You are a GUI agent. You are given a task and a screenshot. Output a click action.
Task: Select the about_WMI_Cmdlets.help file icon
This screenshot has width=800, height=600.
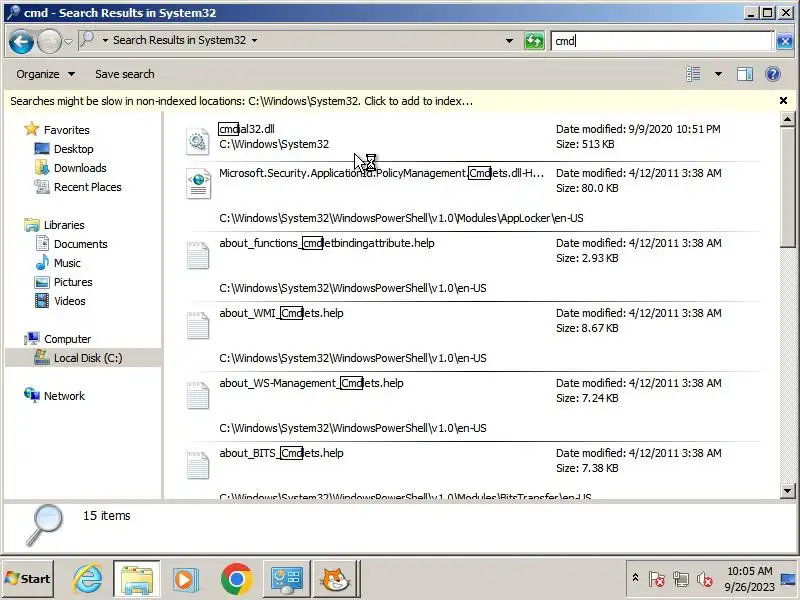198,325
